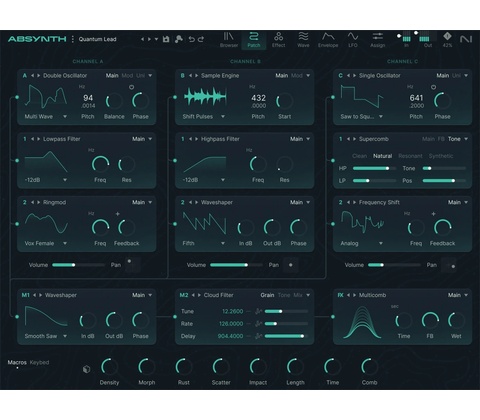
Task: Click next module arrow on Single Oscillator
Action: [x=355, y=76]
